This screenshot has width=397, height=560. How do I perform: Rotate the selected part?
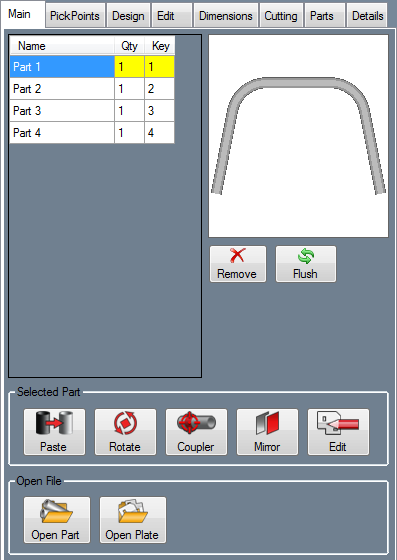[x=125, y=432]
